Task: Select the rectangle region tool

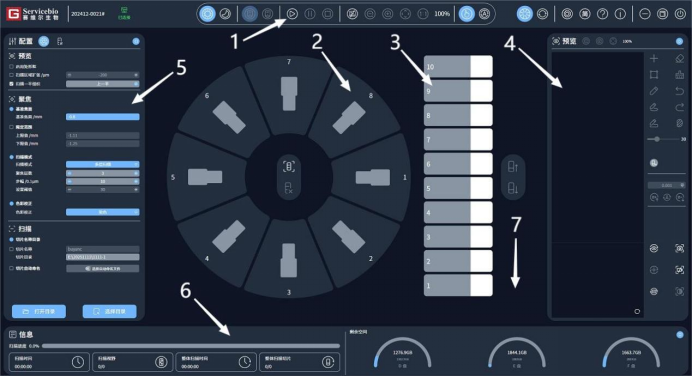Action: pyautogui.click(x=654, y=75)
